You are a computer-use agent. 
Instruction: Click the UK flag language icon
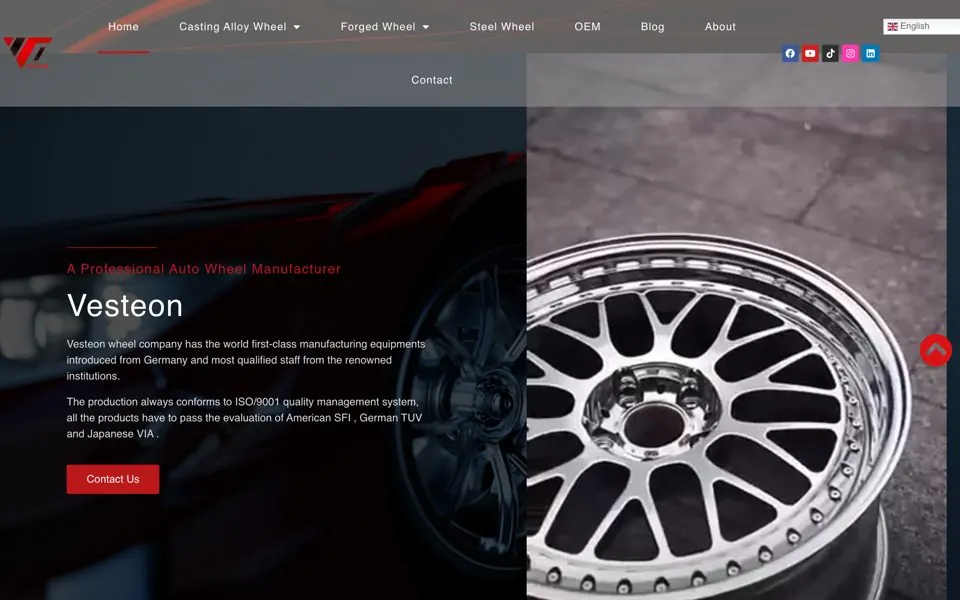[893, 26]
